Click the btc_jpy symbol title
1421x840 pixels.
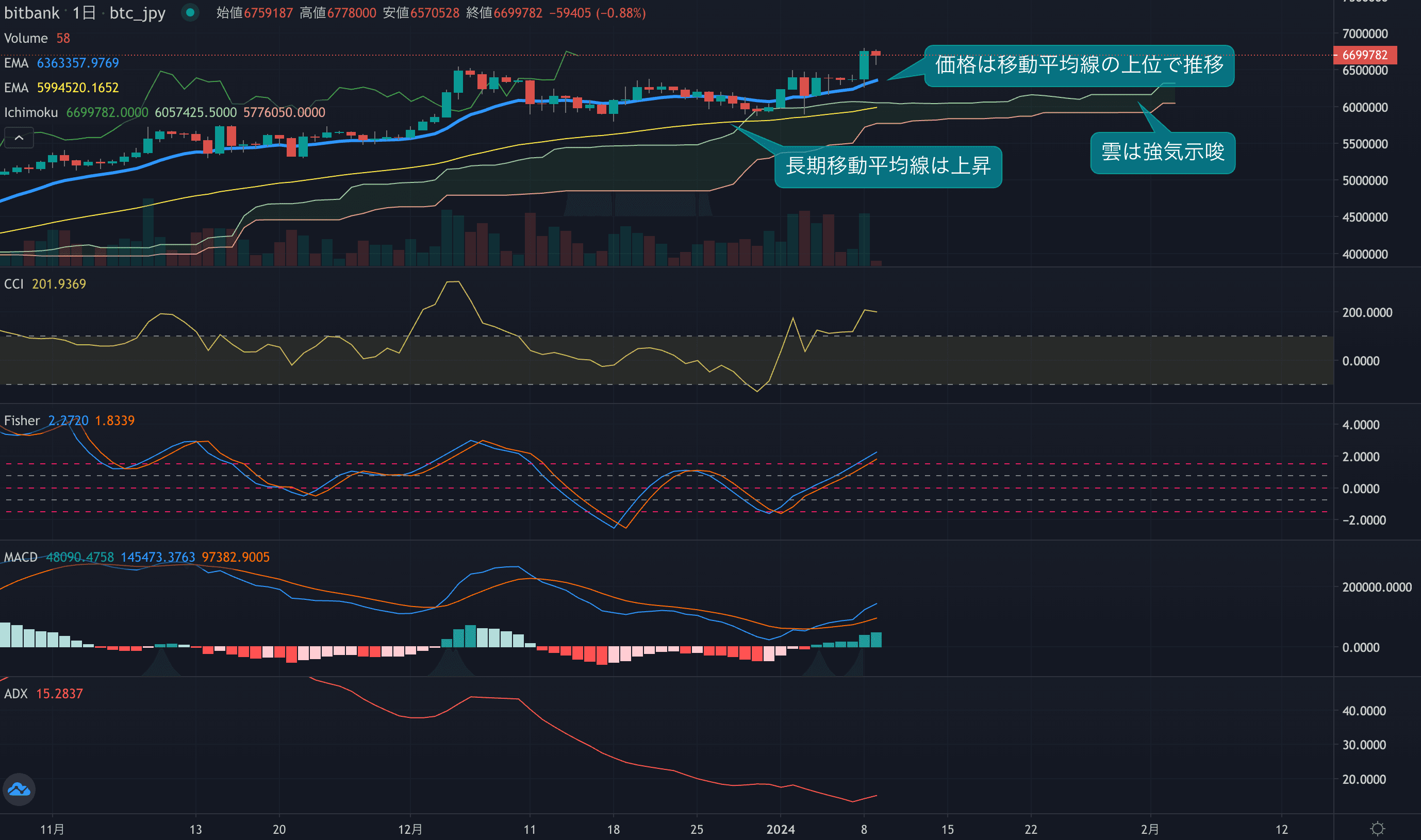coord(137,12)
